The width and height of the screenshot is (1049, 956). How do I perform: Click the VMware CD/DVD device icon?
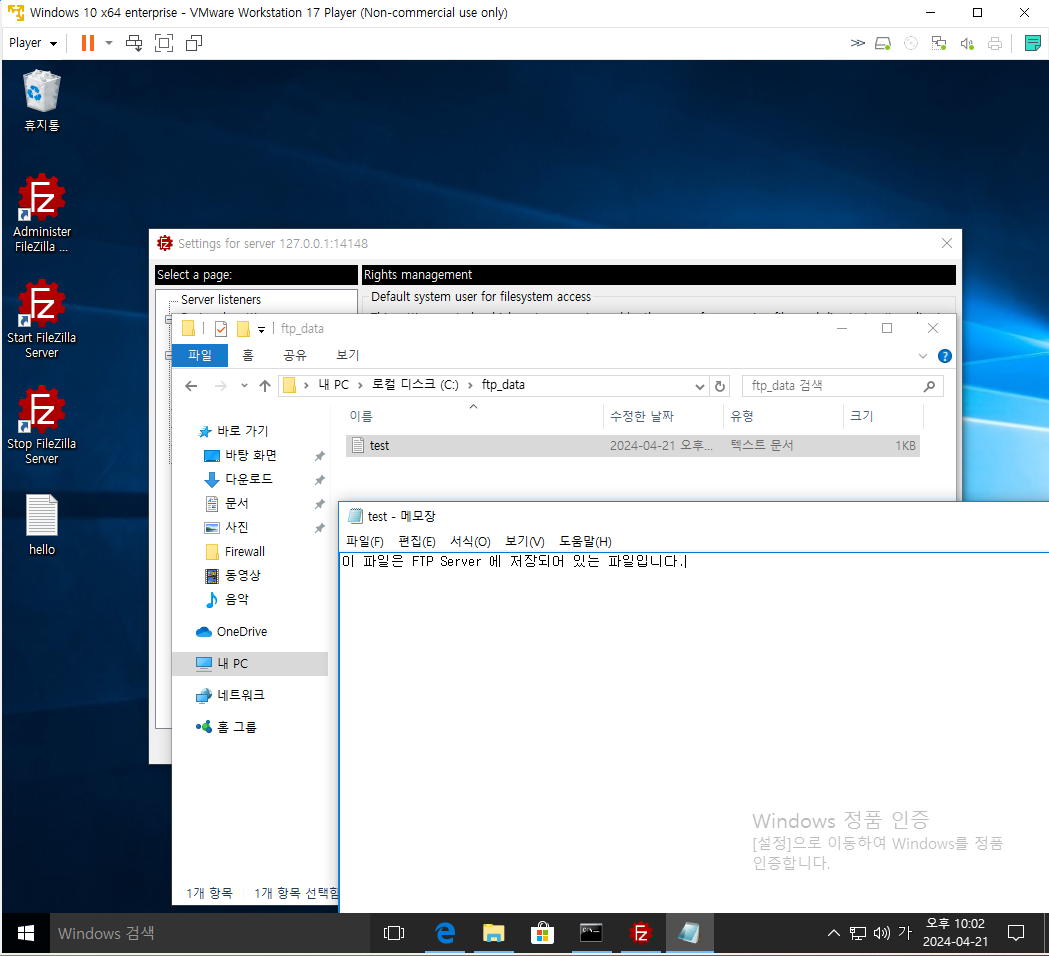911,43
